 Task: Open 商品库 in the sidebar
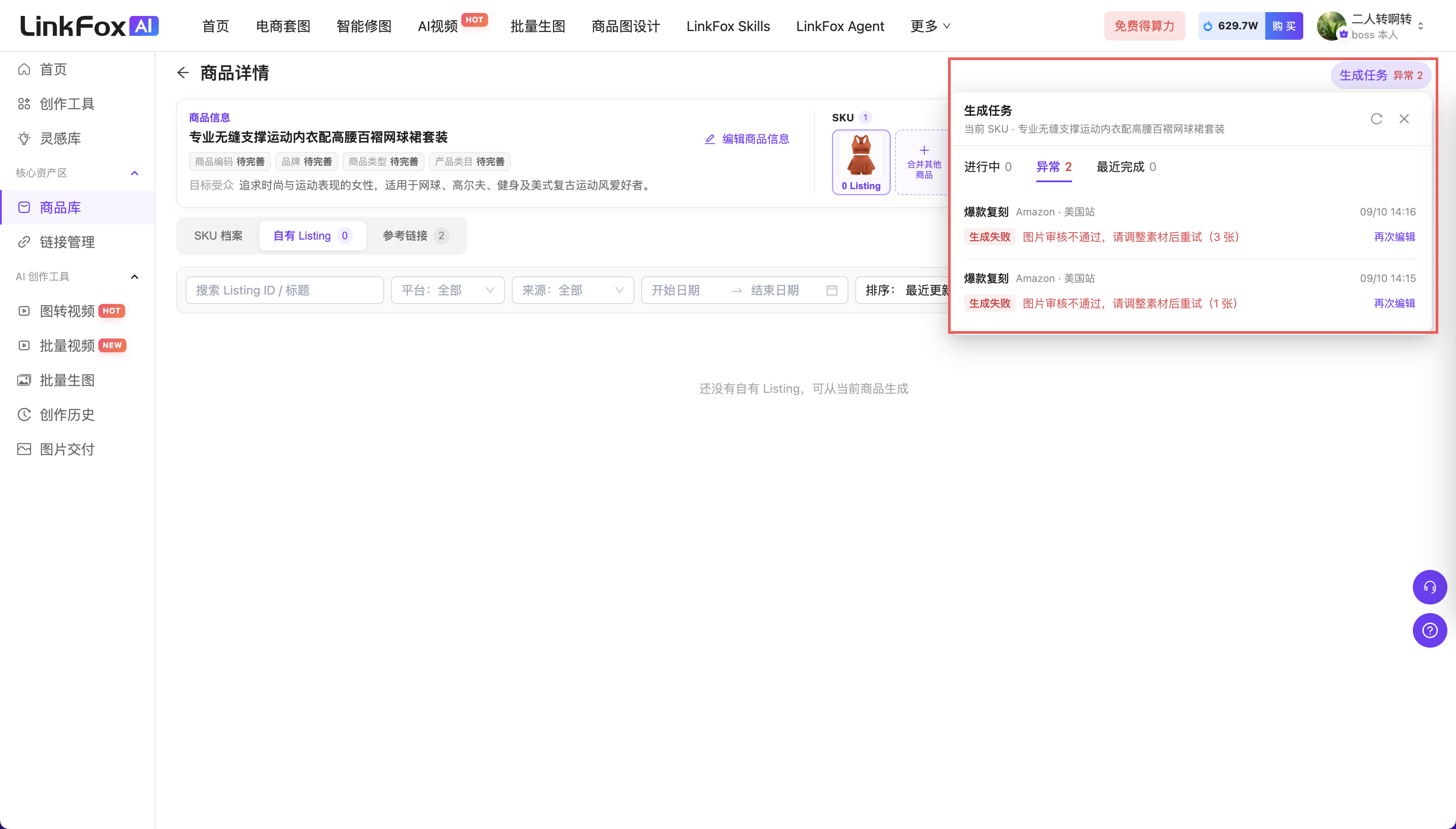click(x=78, y=207)
